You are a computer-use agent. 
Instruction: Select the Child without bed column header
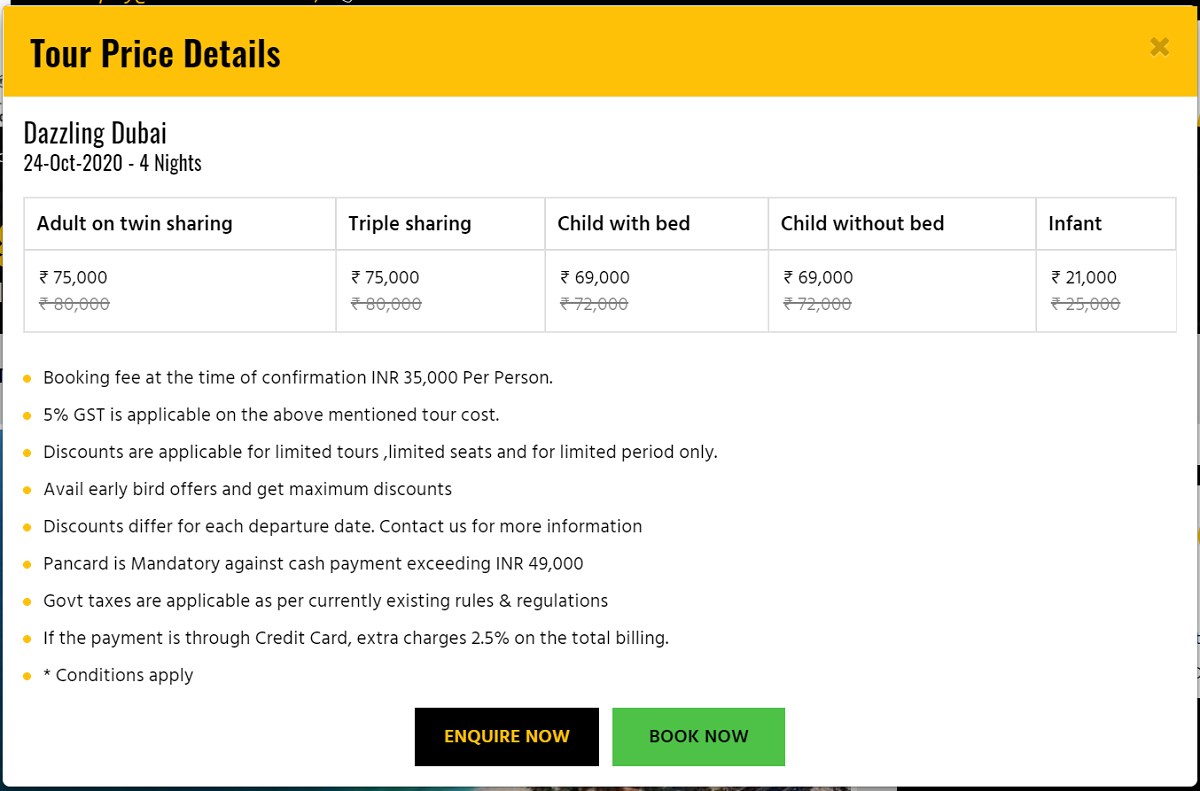click(862, 223)
